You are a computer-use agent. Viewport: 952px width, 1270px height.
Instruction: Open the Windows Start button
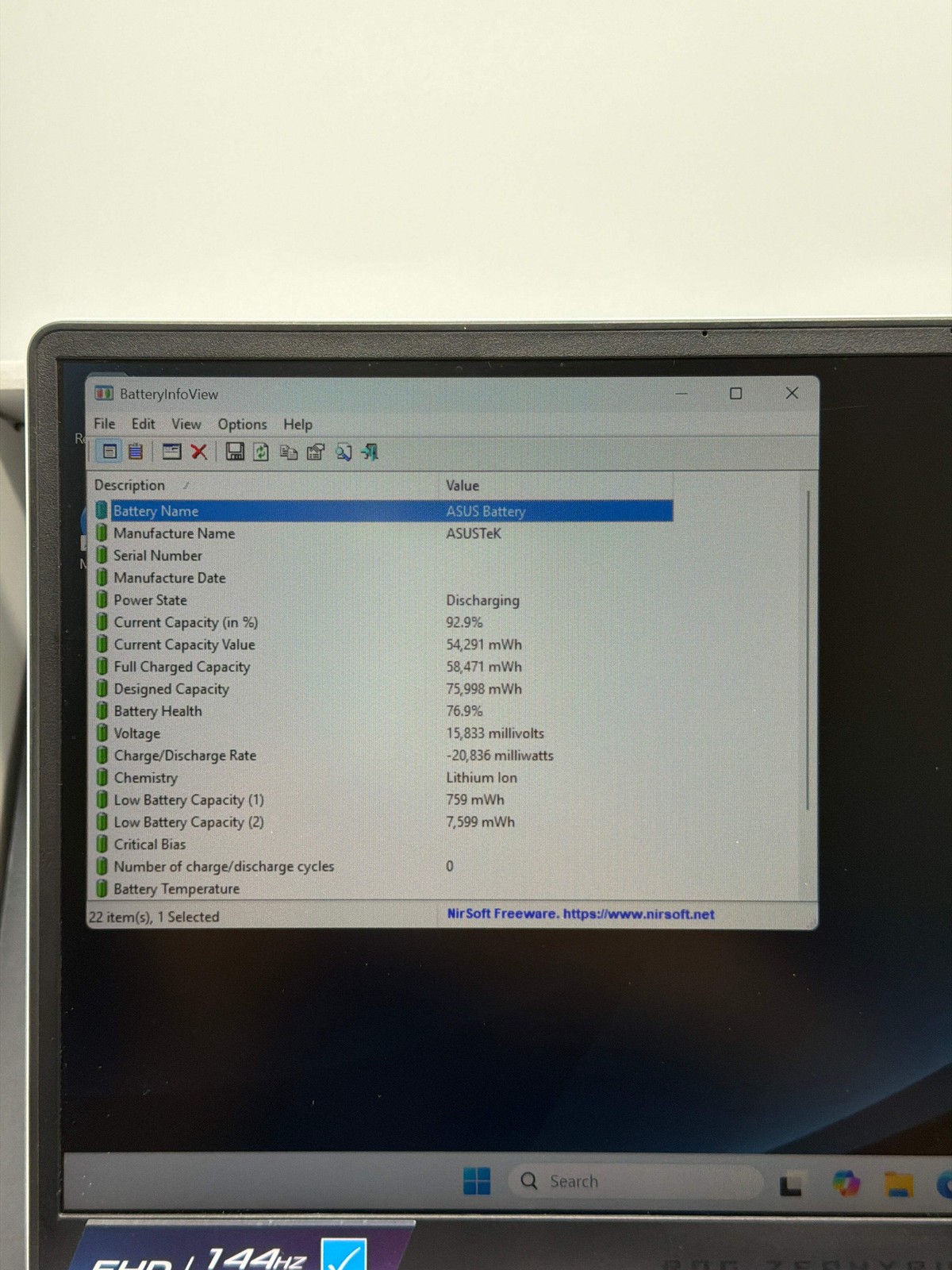coord(477,1181)
